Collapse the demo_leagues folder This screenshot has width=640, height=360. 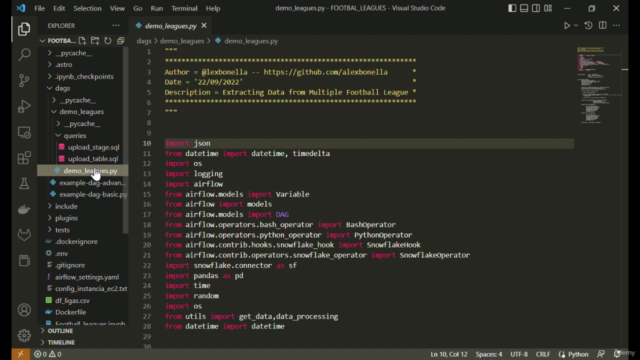(x=81, y=111)
